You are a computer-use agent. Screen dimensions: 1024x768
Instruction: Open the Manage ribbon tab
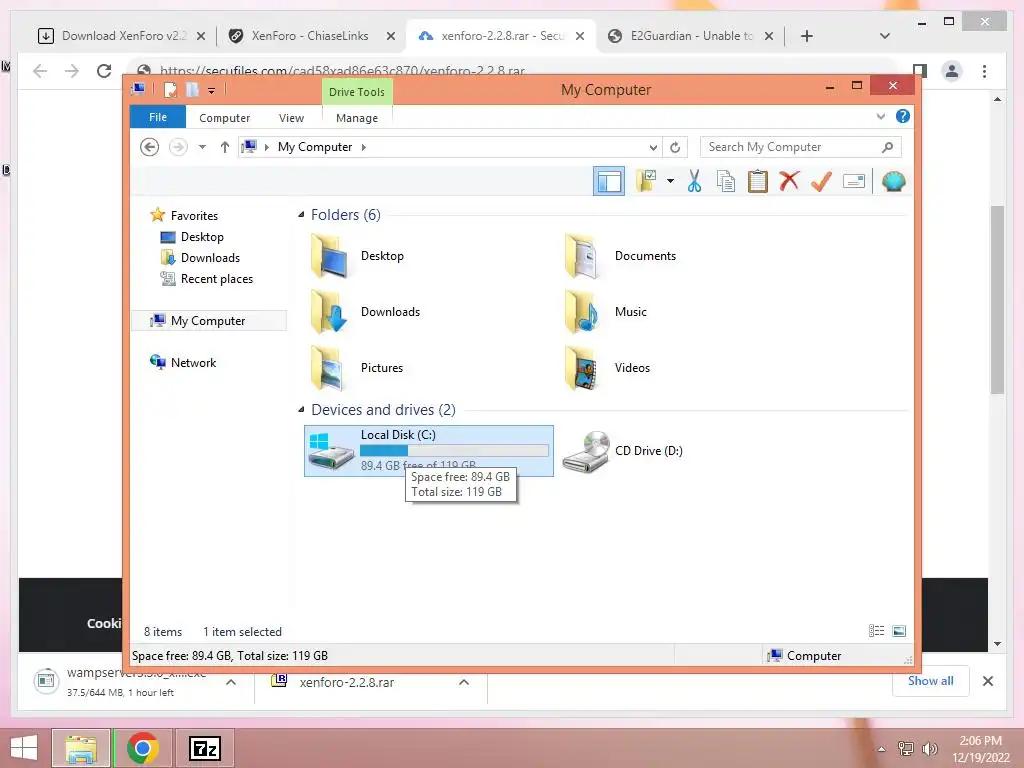point(357,118)
